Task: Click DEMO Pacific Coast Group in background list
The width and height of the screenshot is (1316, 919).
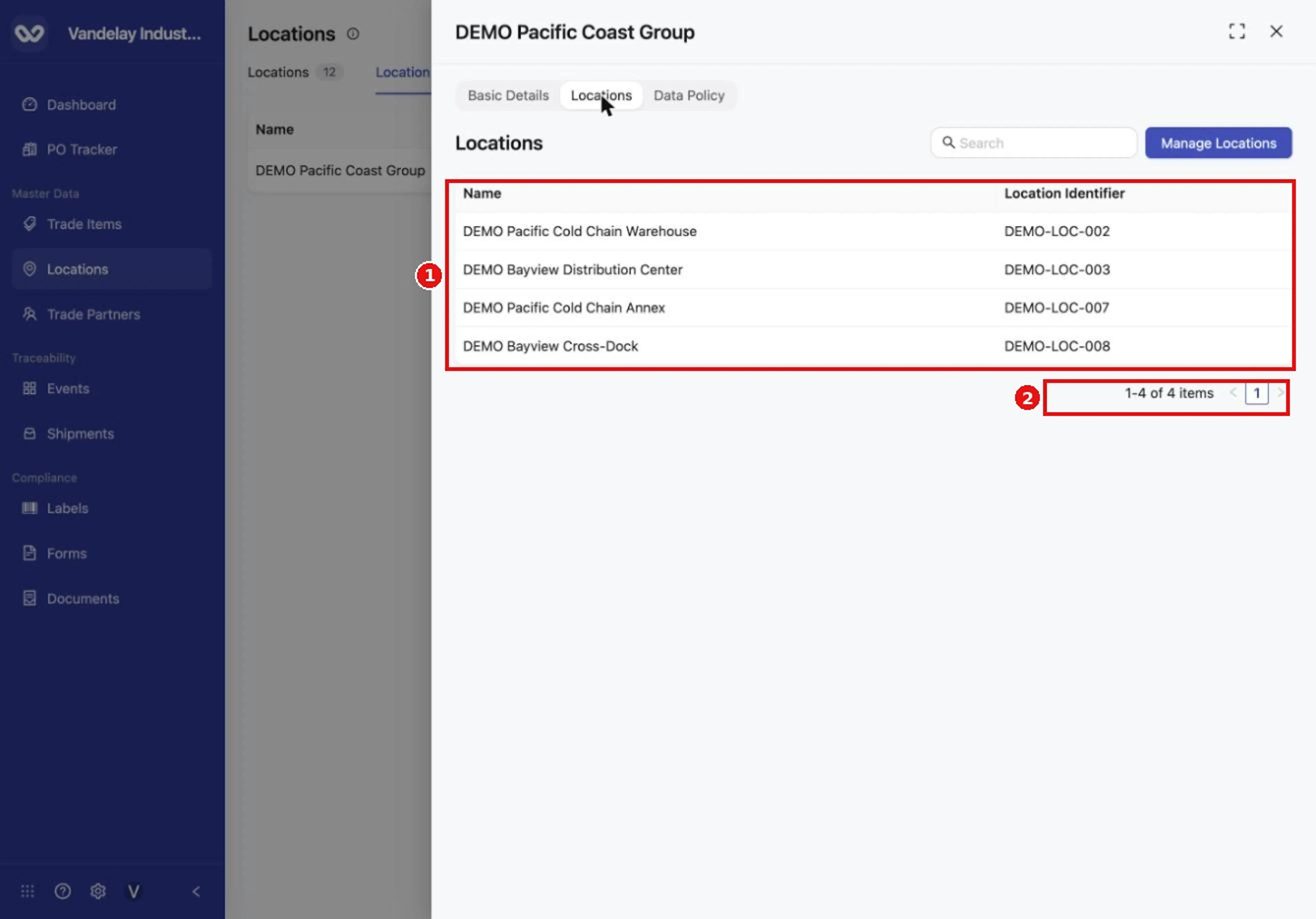Action: (340, 171)
